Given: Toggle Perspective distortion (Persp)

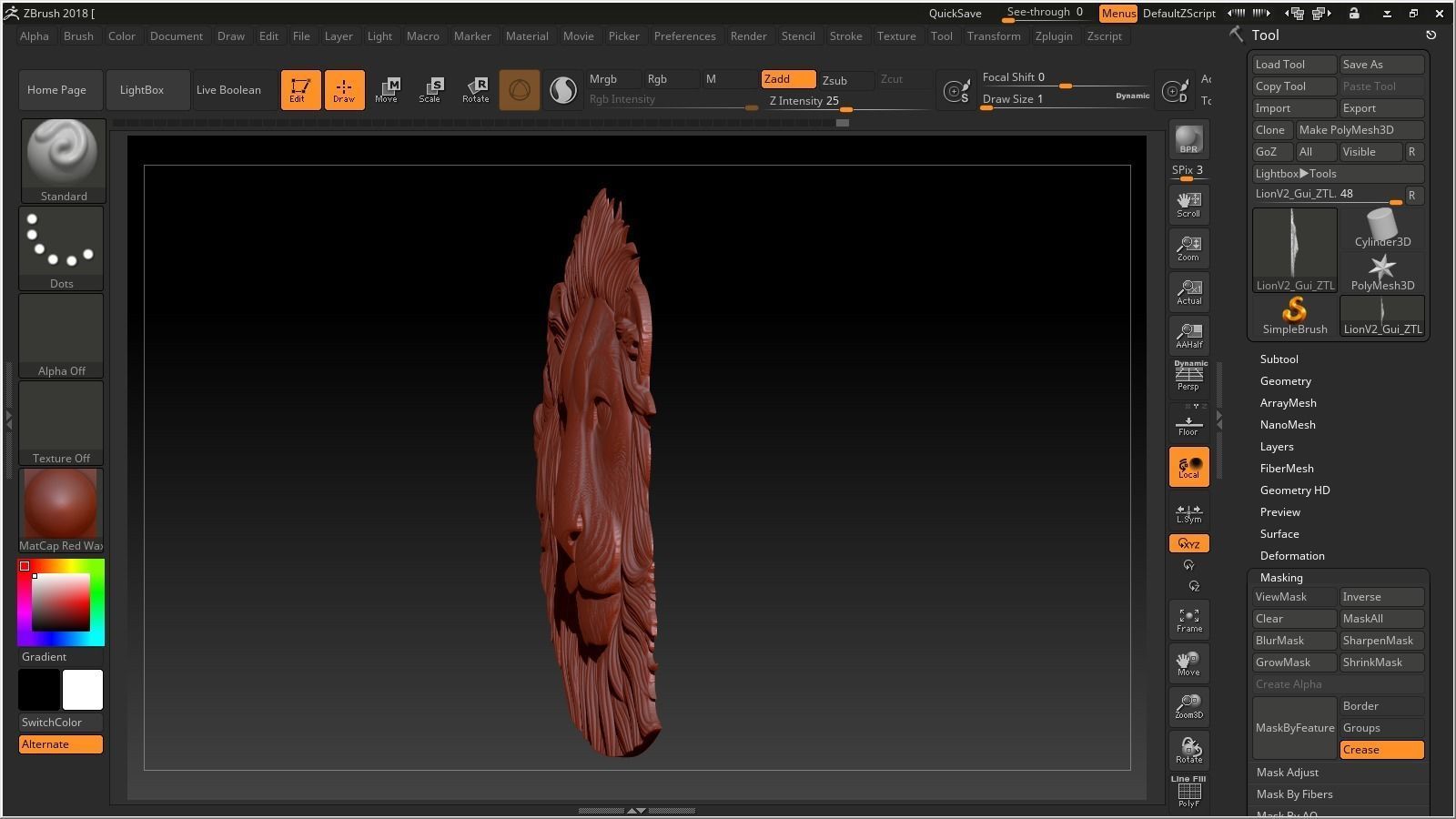Looking at the screenshot, I should (1188, 379).
